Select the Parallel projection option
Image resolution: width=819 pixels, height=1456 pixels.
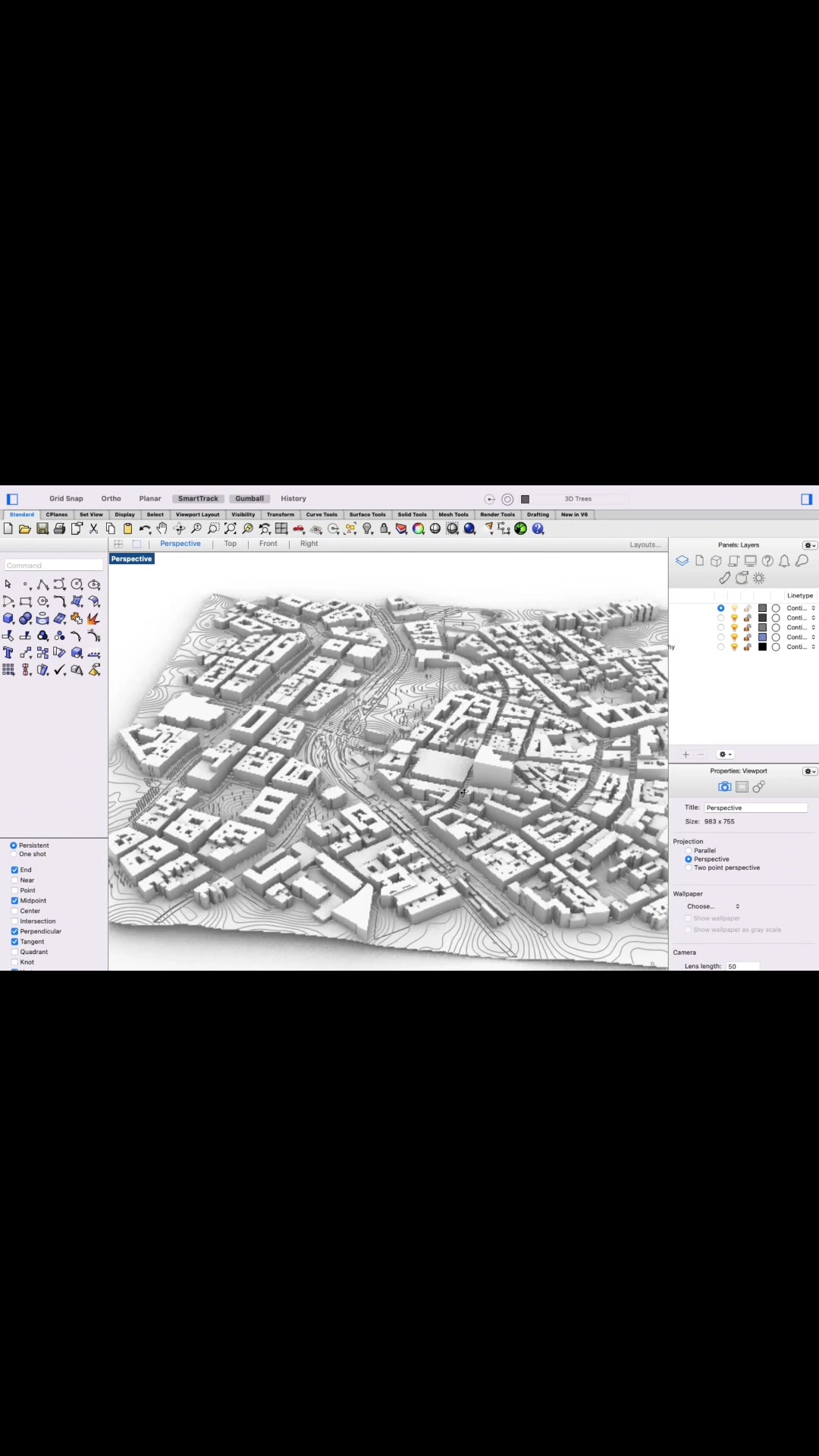click(x=689, y=851)
